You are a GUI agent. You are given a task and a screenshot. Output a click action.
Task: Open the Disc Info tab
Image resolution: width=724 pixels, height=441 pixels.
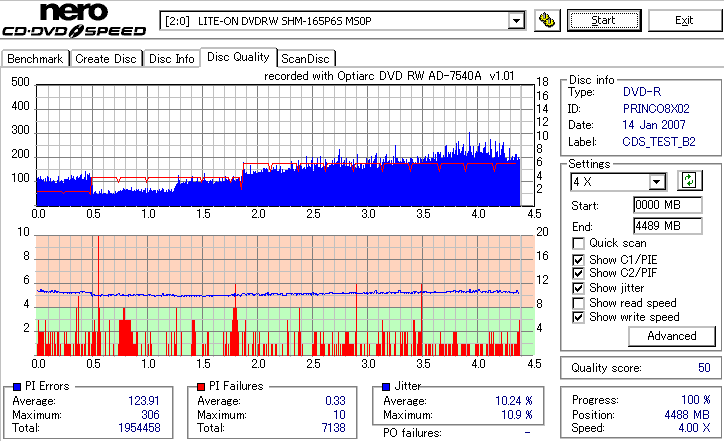pos(171,59)
